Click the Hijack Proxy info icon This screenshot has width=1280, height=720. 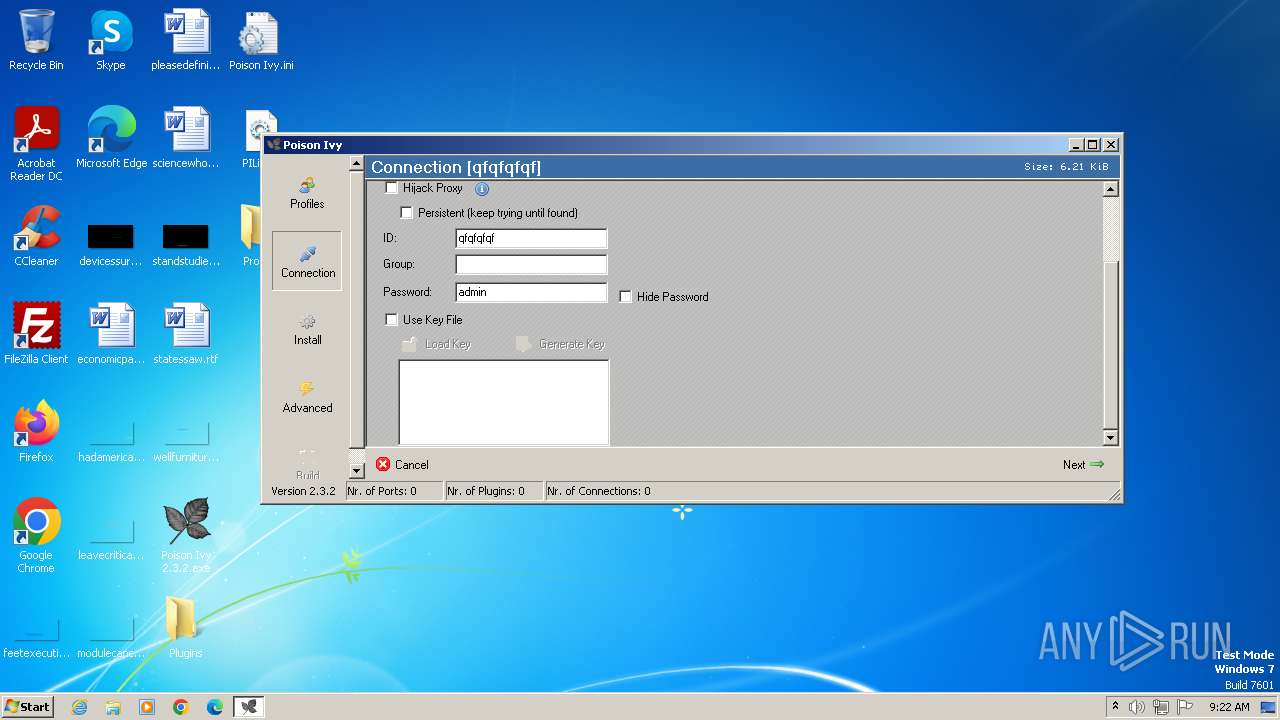point(481,188)
